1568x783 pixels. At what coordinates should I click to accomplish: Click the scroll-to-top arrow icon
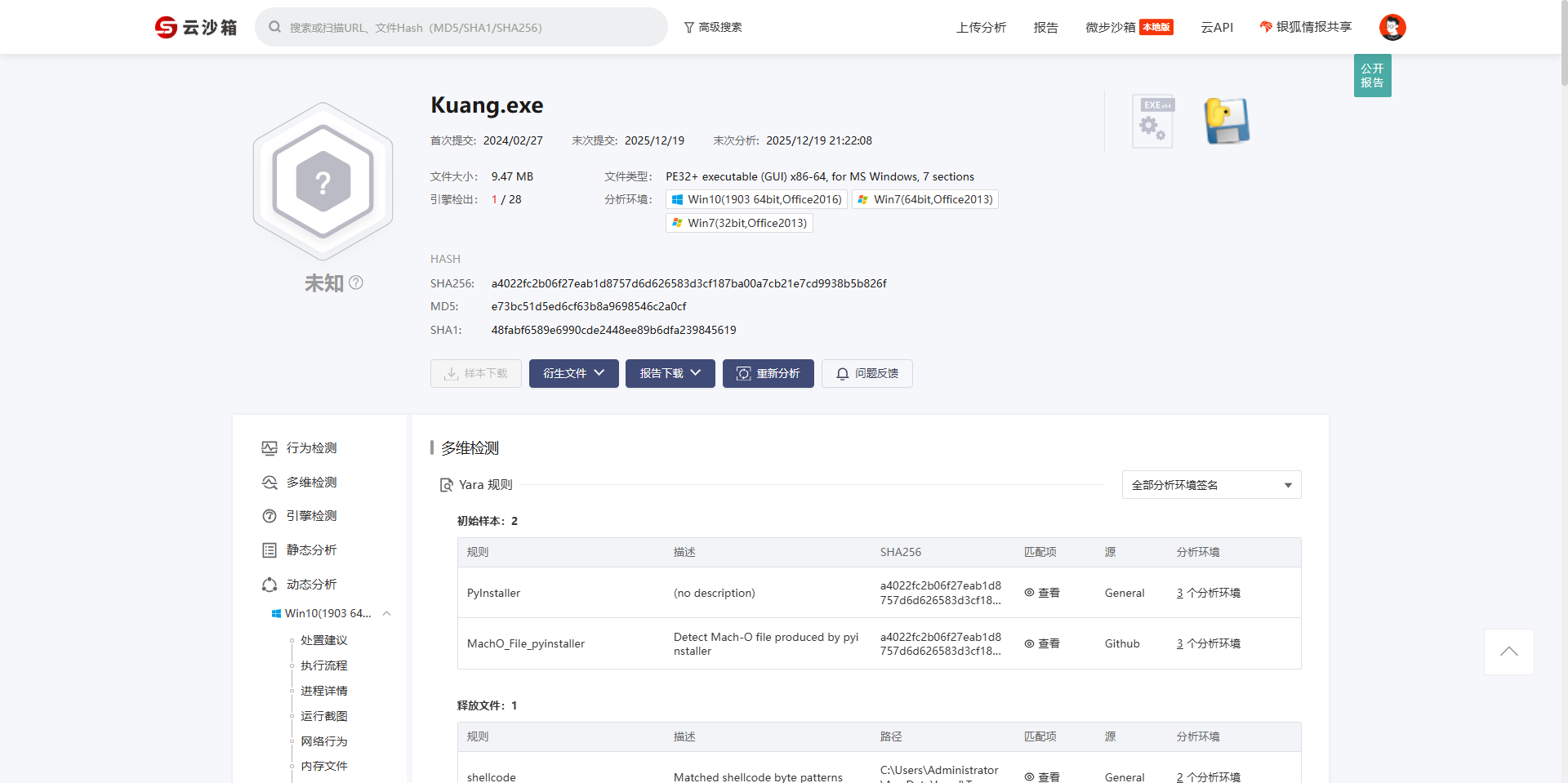pyautogui.click(x=1509, y=652)
